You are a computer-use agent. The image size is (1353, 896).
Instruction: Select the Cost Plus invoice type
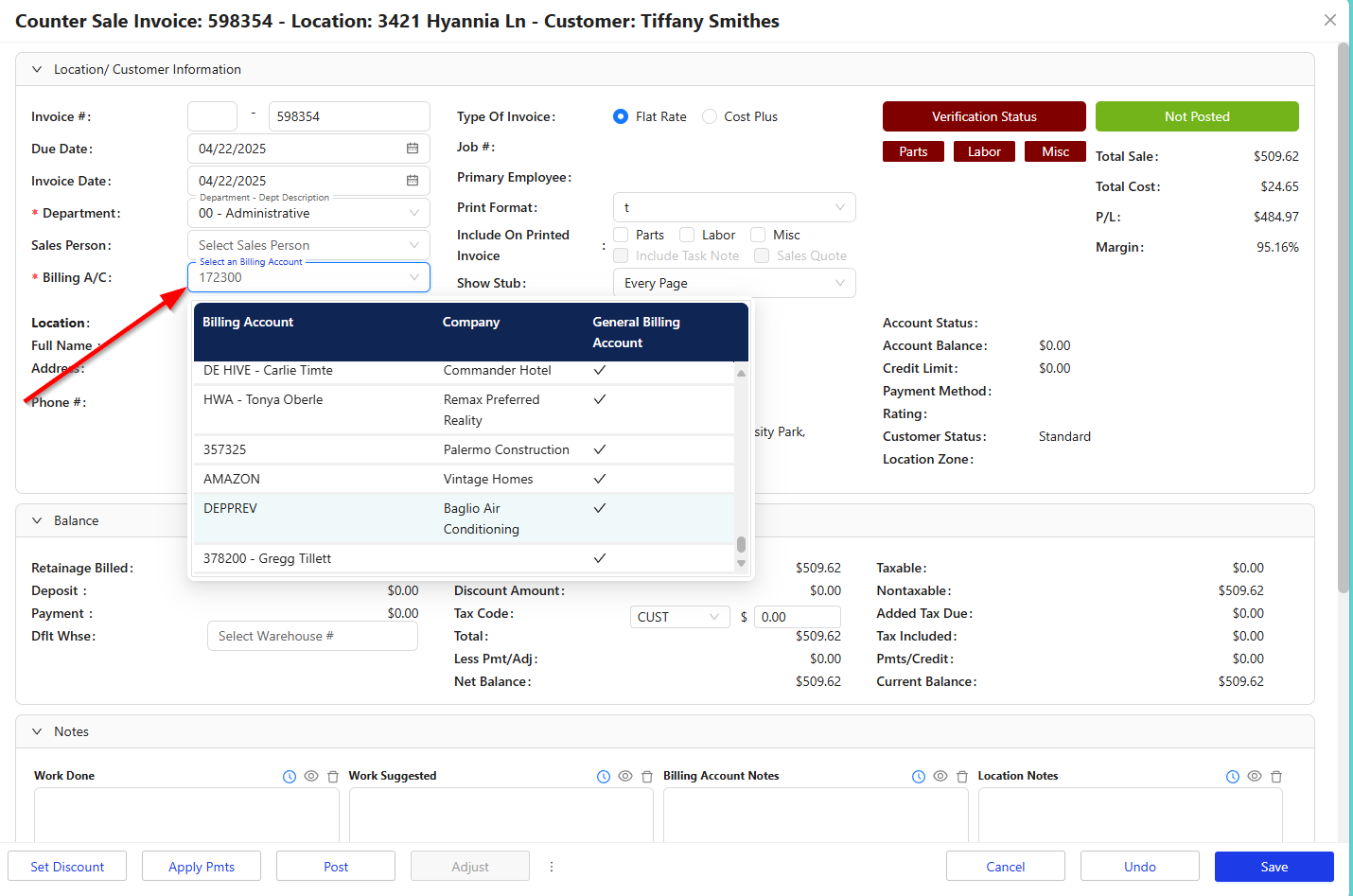coord(710,116)
